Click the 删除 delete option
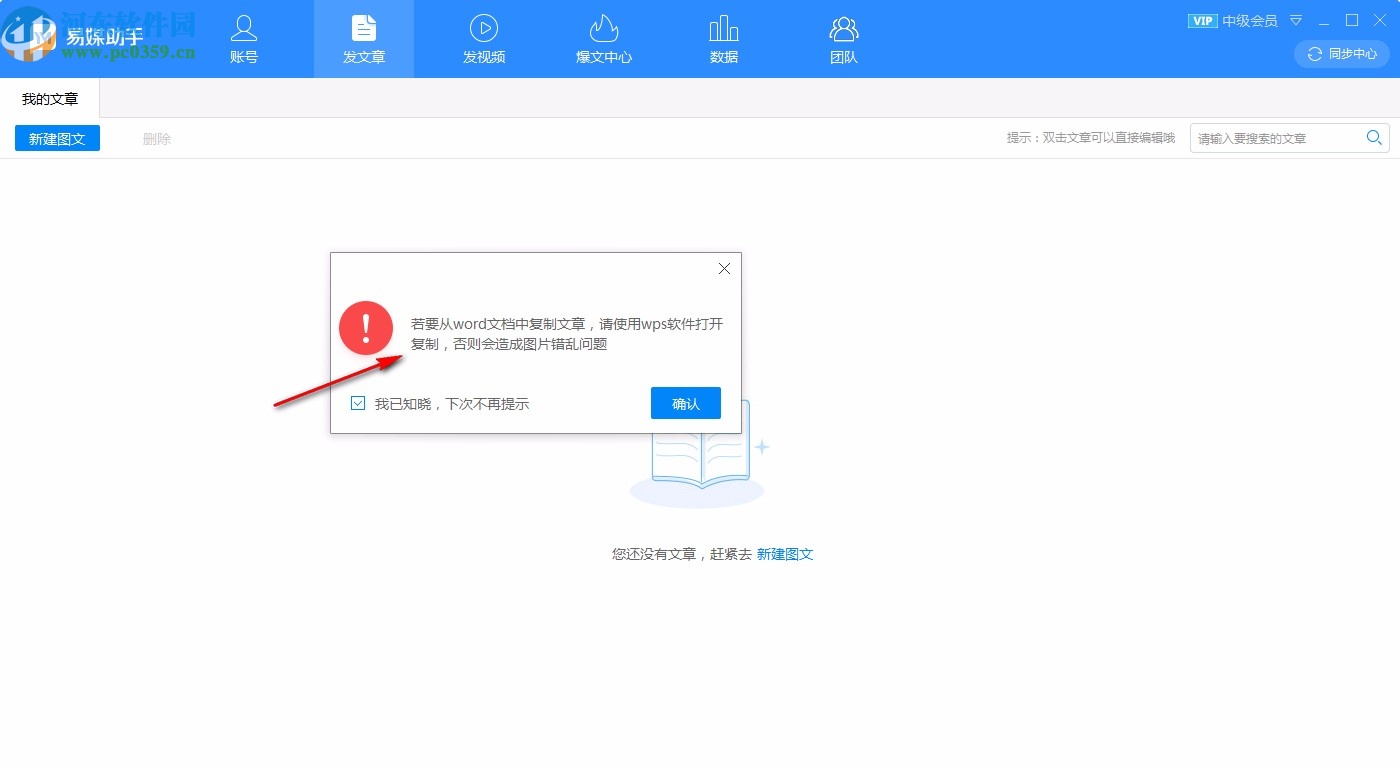1400x768 pixels. (156, 138)
